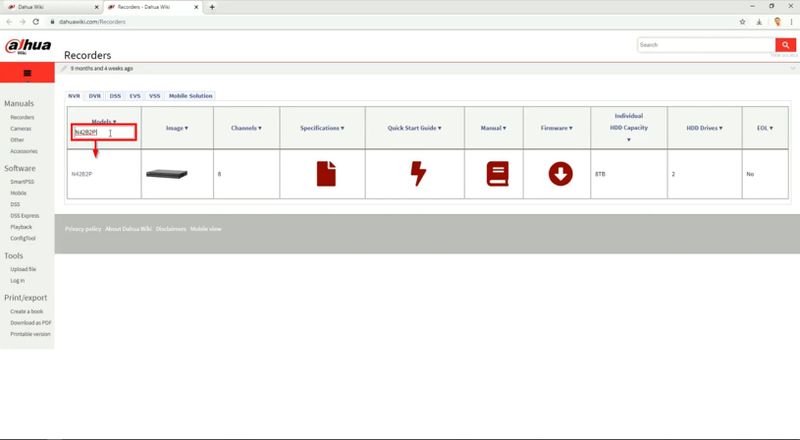Close the Dahua Wiki tab
800x440 pixels.
point(97,7)
